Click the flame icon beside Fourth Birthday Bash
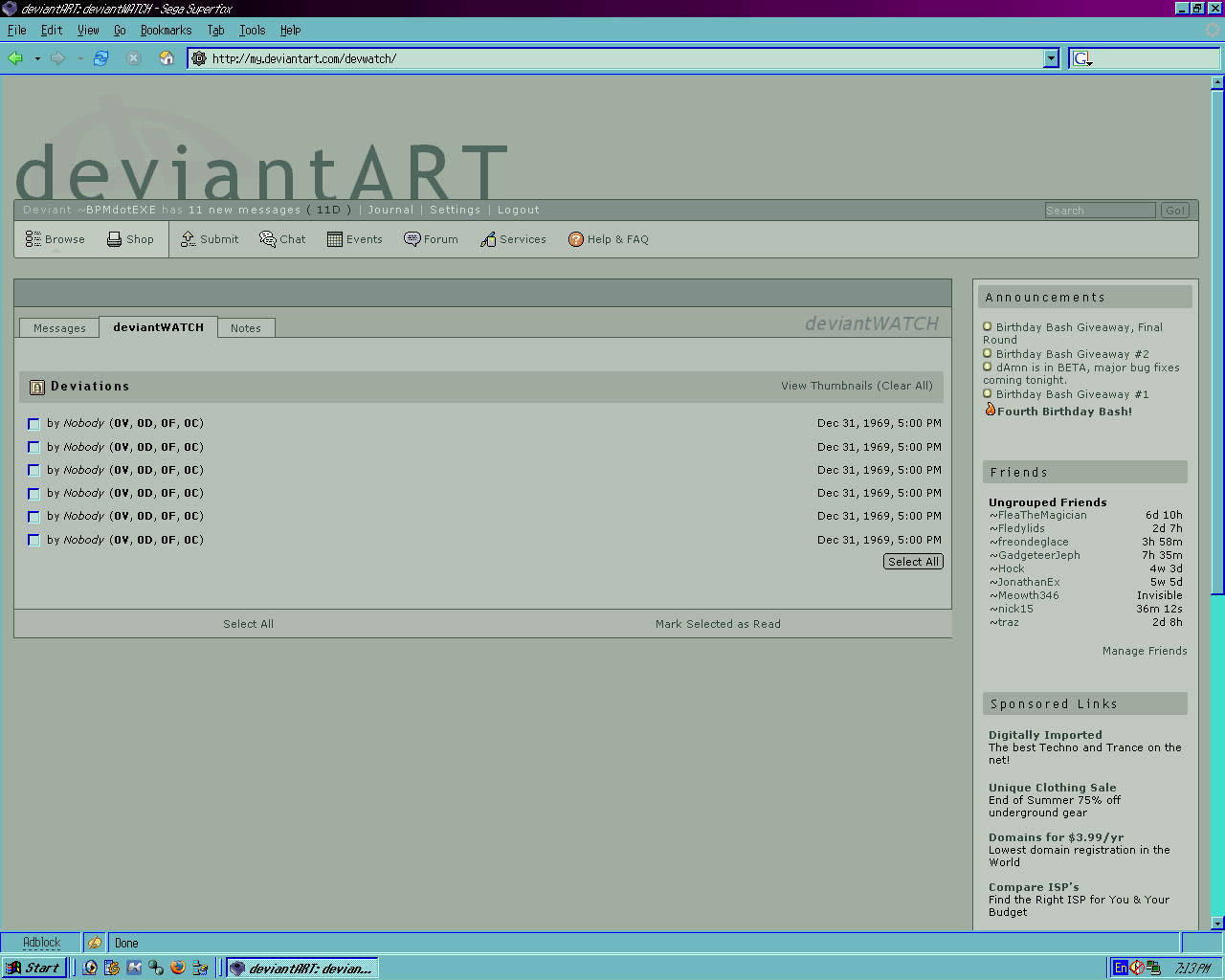The image size is (1225, 980). (x=991, y=410)
